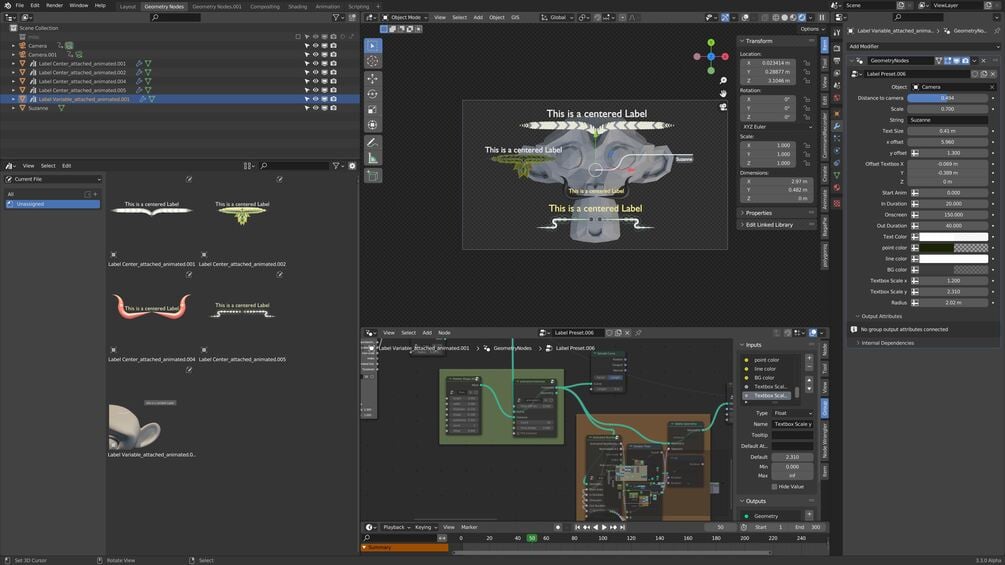The image size is (1005, 565).
Task: Click the pan hand icon in viewport
Action: (x=723, y=94)
